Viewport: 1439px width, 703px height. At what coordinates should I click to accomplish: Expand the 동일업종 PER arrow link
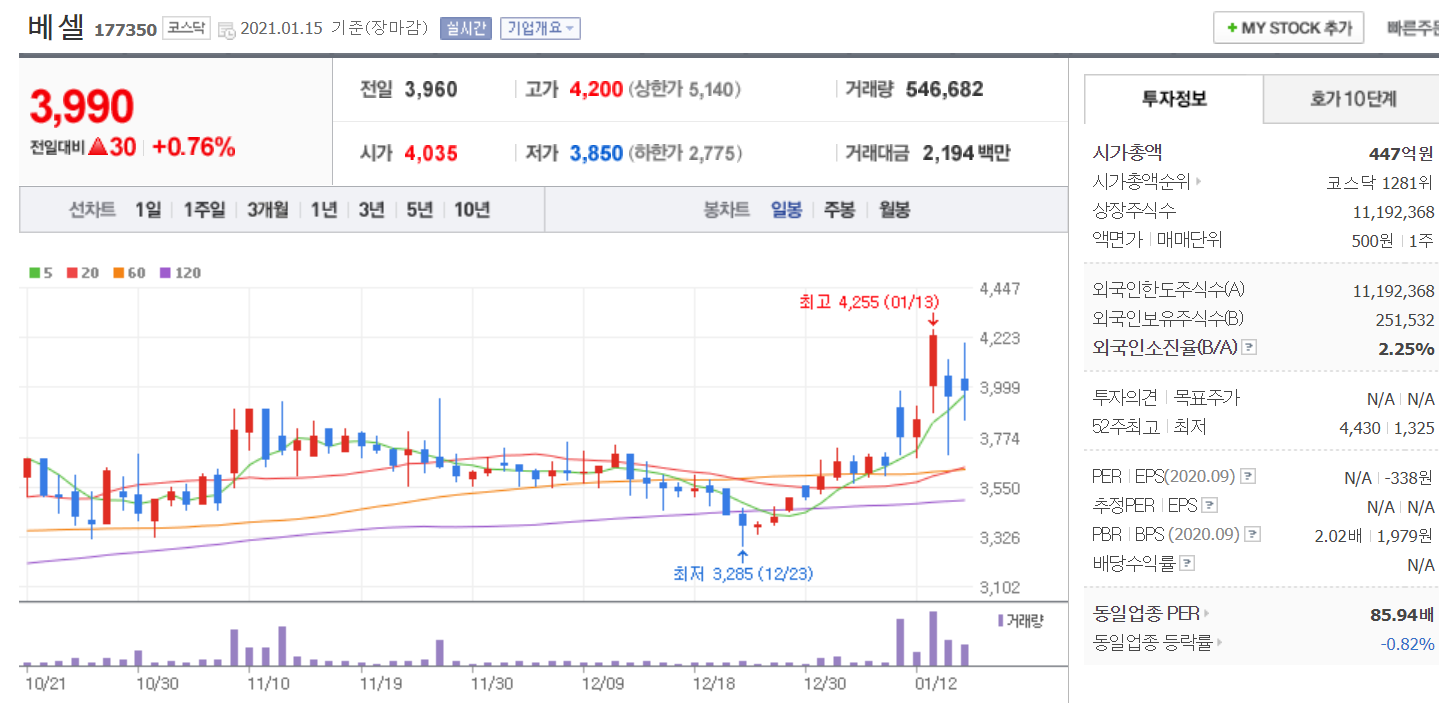[1207, 614]
